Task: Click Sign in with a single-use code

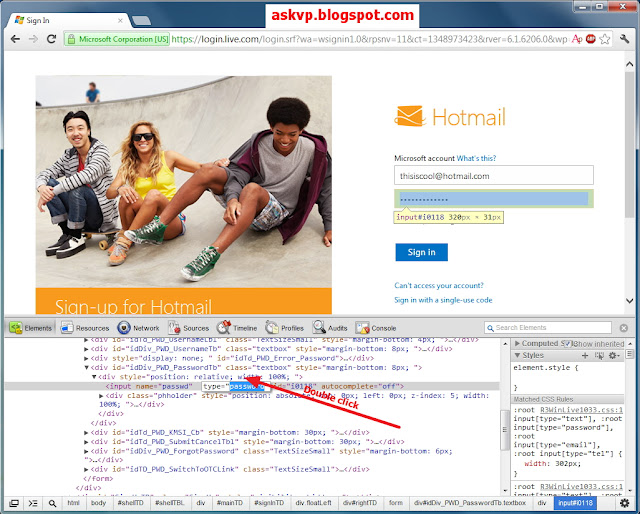Action: tap(443, 300)
